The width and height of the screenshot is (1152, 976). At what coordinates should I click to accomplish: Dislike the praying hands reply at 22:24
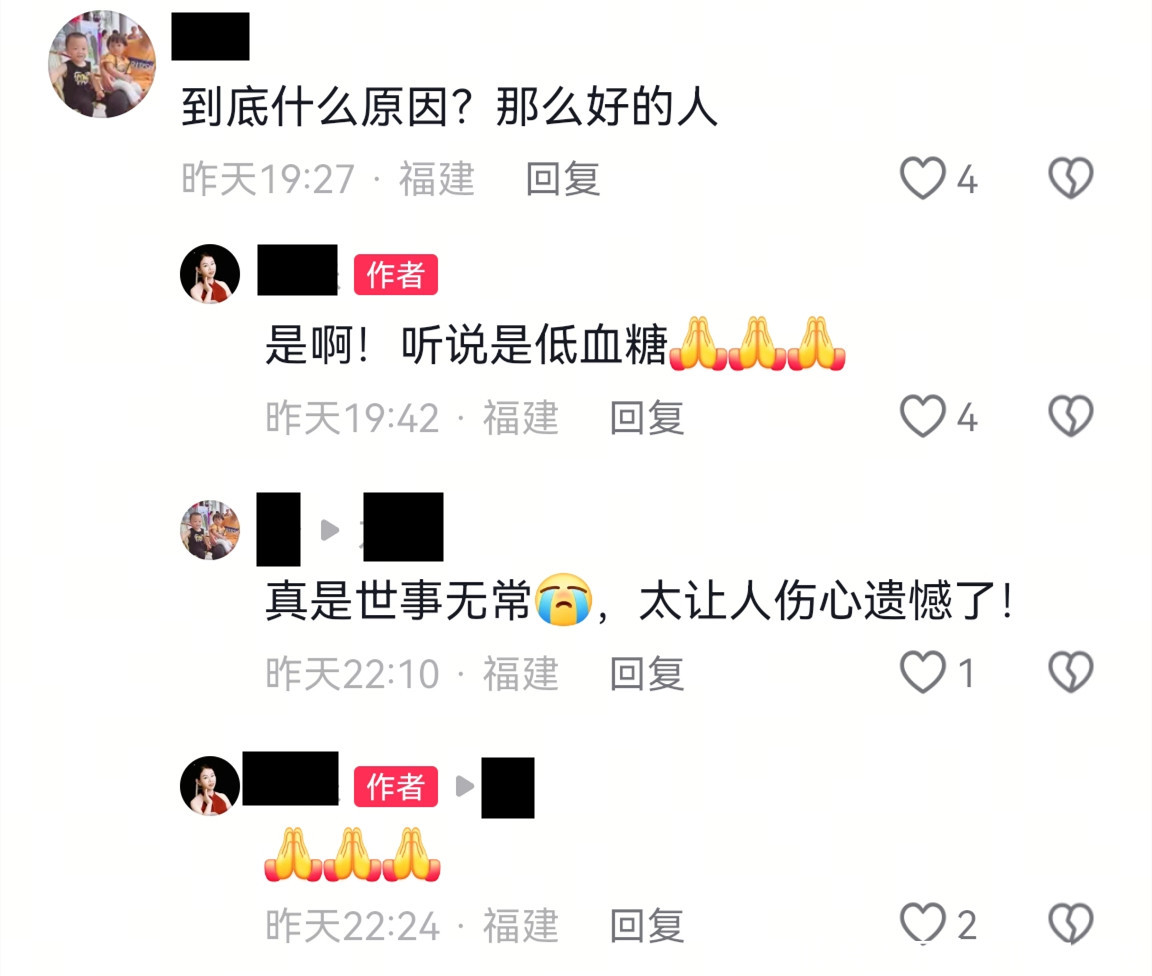point(1070,924)
